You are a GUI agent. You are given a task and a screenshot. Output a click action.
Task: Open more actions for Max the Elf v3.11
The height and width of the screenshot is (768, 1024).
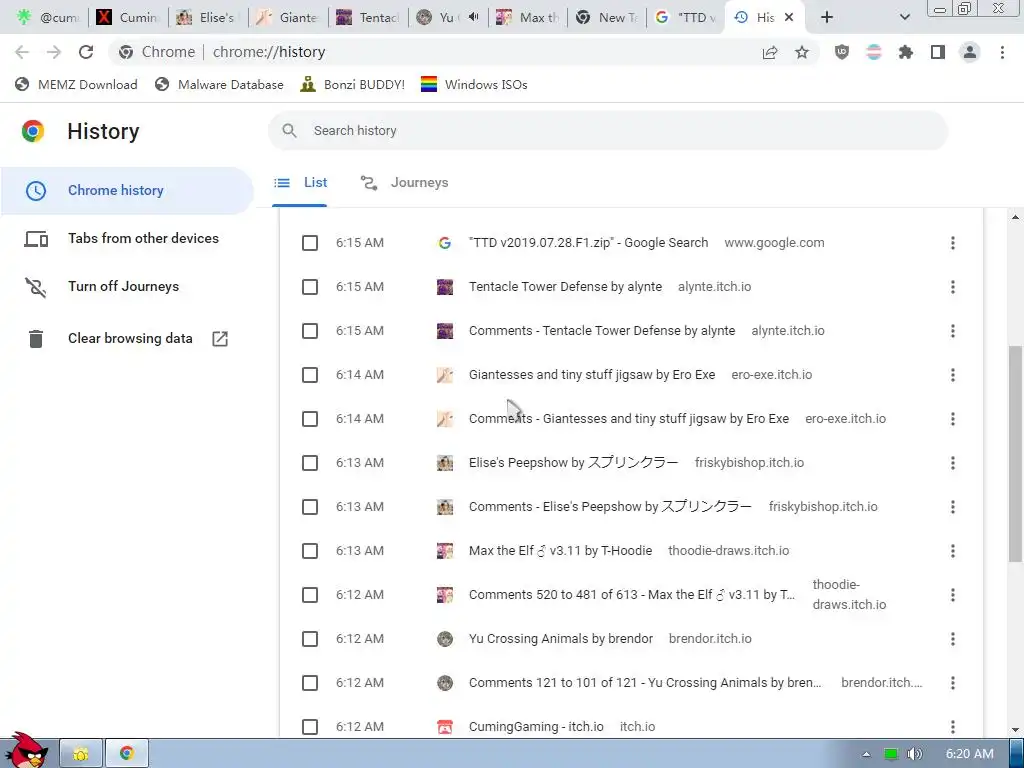tap(953, 551)
